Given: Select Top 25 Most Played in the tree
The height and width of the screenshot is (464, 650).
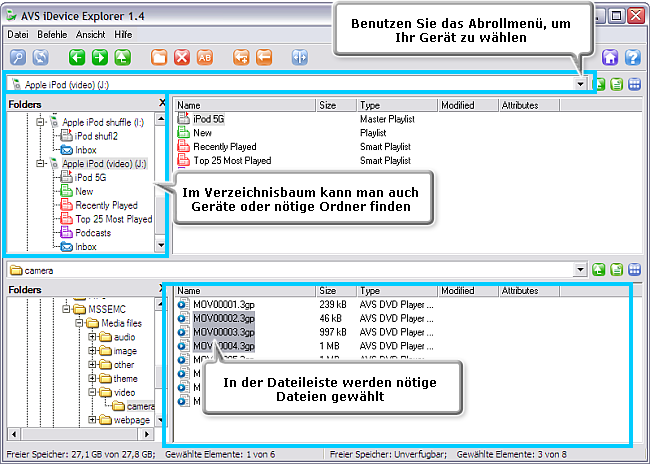Looking at the screenshot, I should [x=114, y=219].
